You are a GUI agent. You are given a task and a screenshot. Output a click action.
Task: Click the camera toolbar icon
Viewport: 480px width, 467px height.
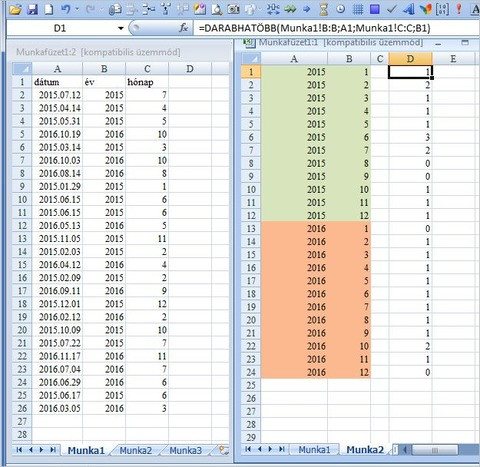(233, 9)
